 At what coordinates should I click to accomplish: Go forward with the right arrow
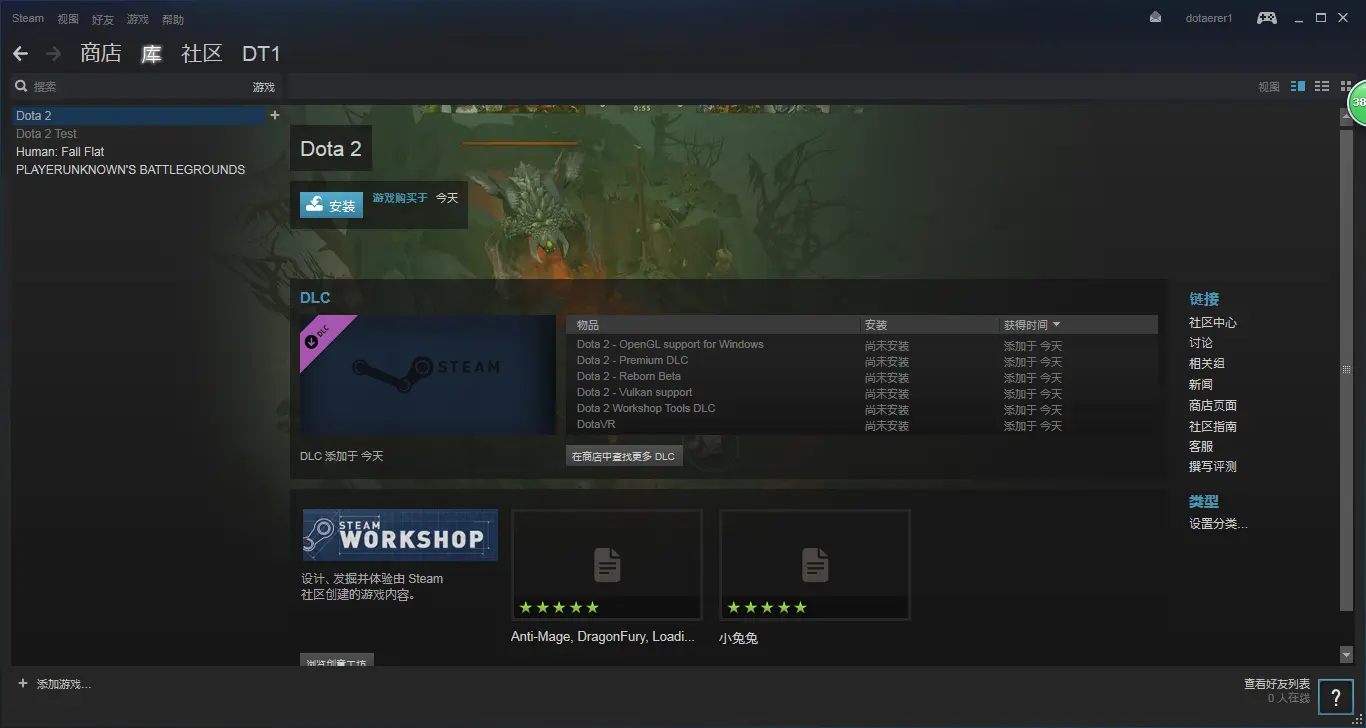pyautogui.click(x=54, y=53)
